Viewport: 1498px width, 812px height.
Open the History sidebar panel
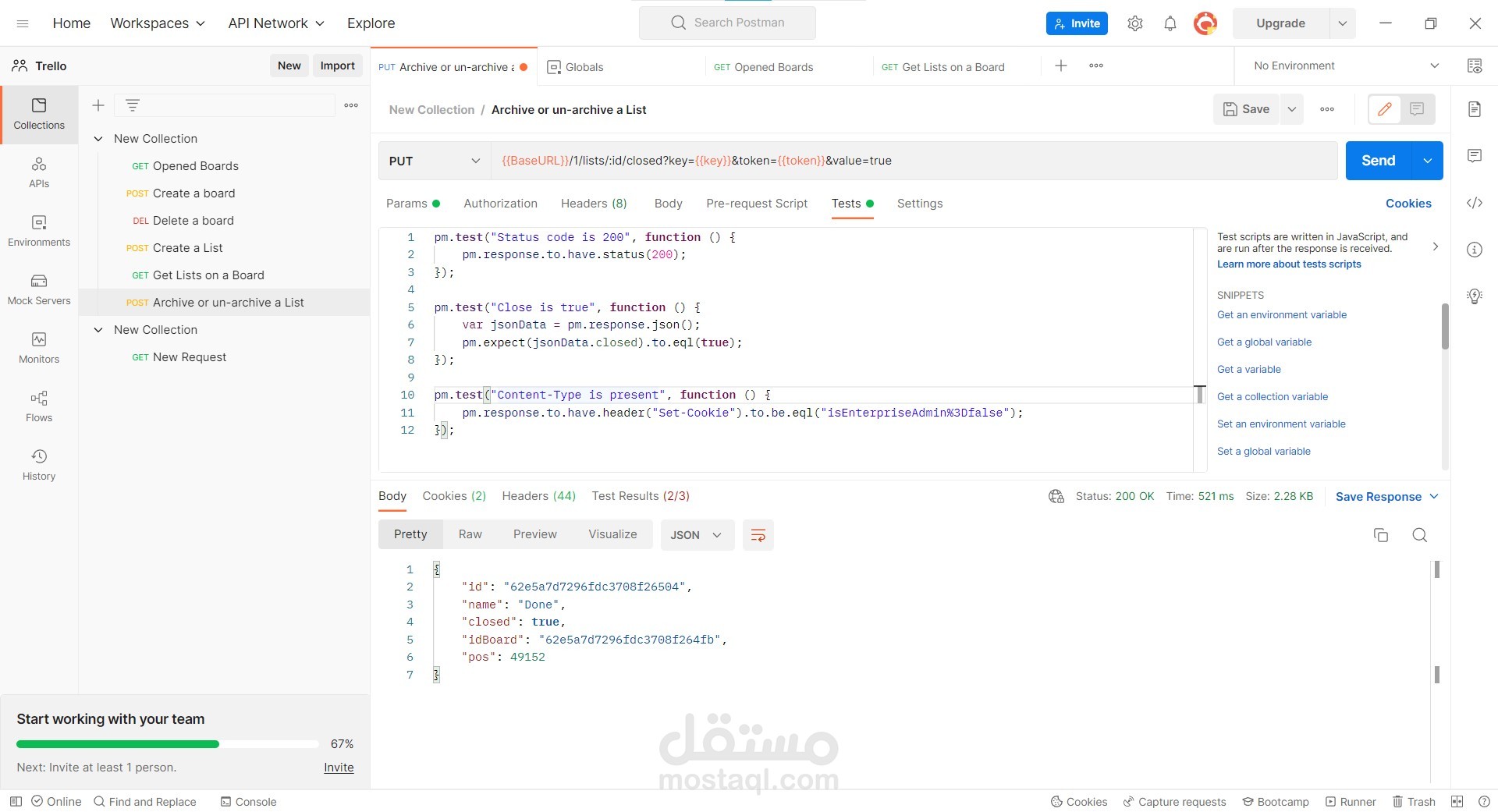coord(39,465)
